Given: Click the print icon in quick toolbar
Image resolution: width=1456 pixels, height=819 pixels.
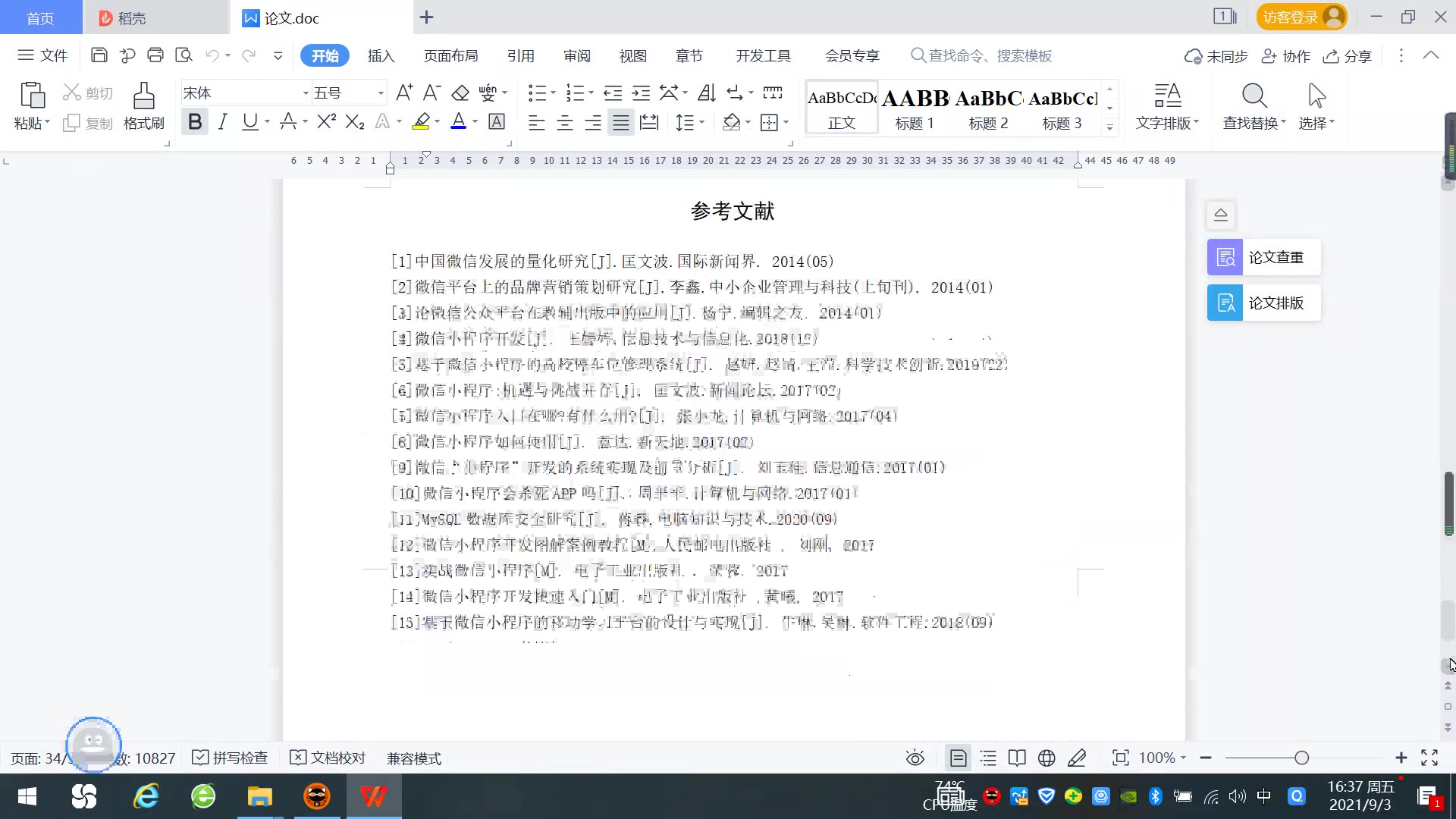Looking at the screenshot, I should pyautogui.click(x=155, y=55).
